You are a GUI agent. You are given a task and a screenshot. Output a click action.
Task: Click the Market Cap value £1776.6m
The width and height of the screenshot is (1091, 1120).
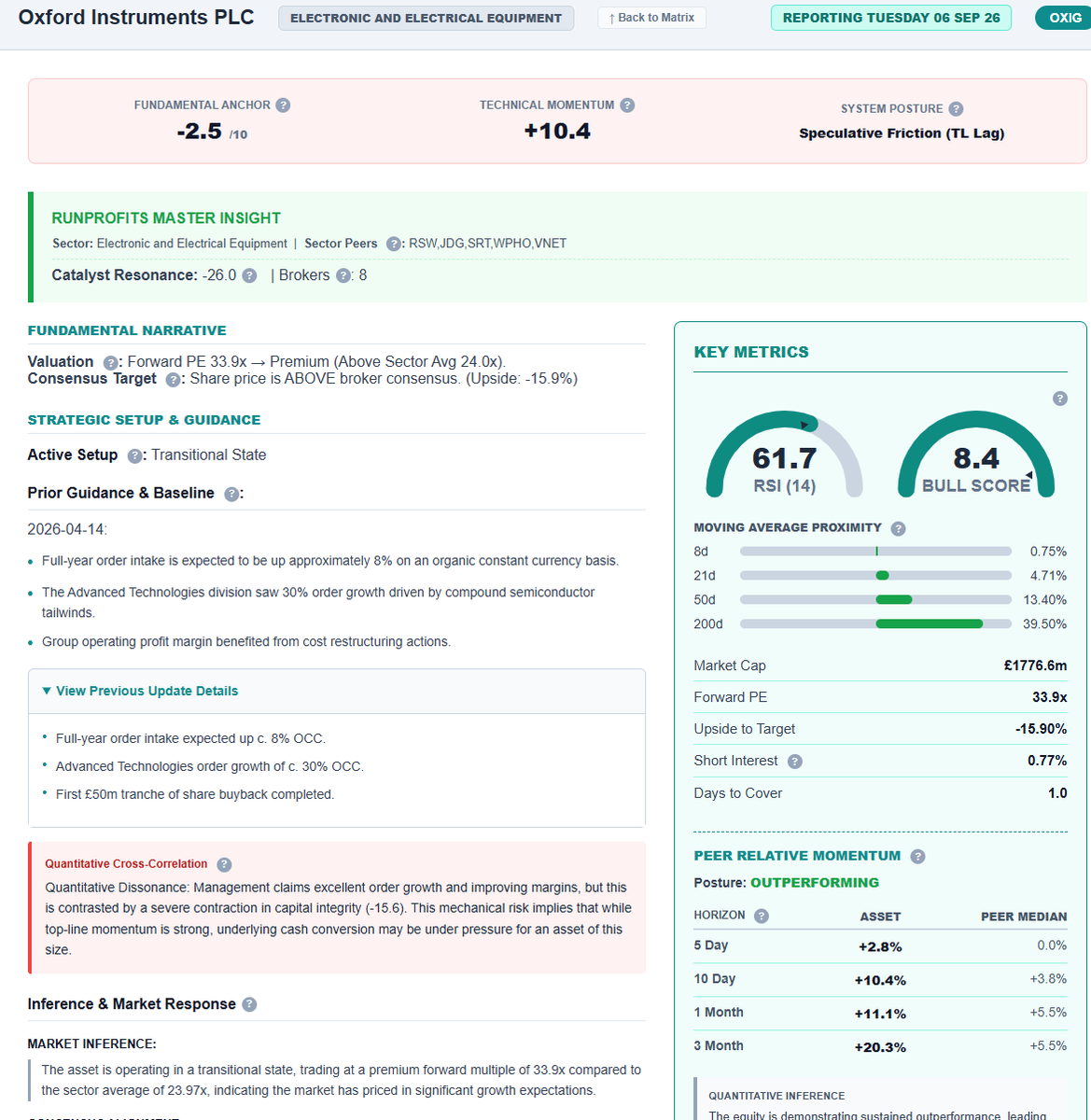1035,665
